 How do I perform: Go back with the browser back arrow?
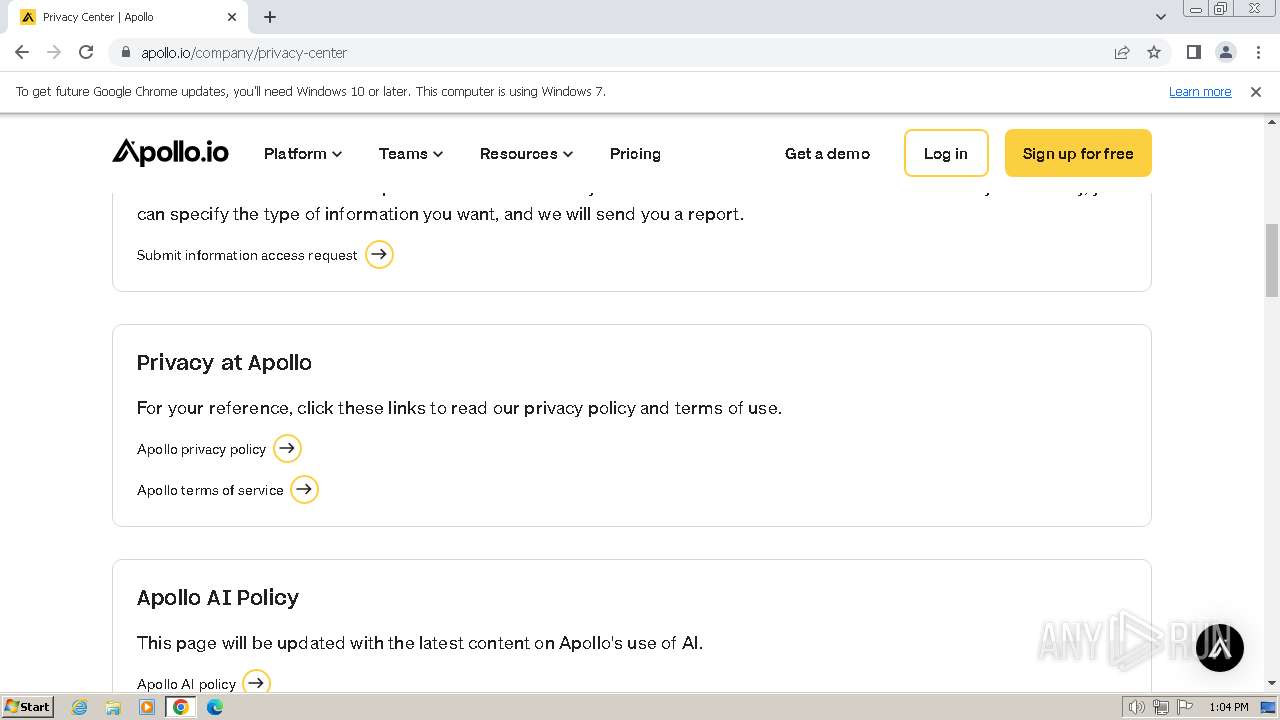[22, 52]
